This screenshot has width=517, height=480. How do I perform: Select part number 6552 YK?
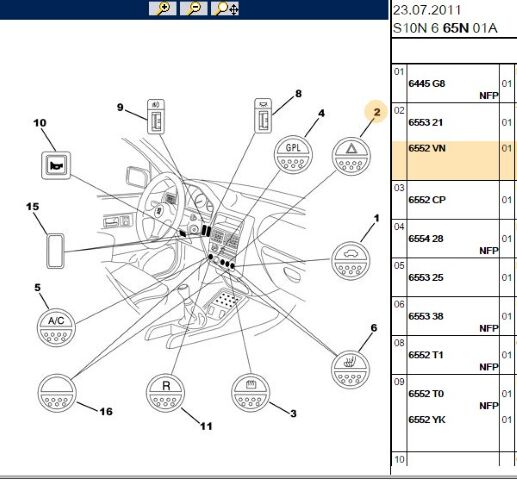point(427,419)
